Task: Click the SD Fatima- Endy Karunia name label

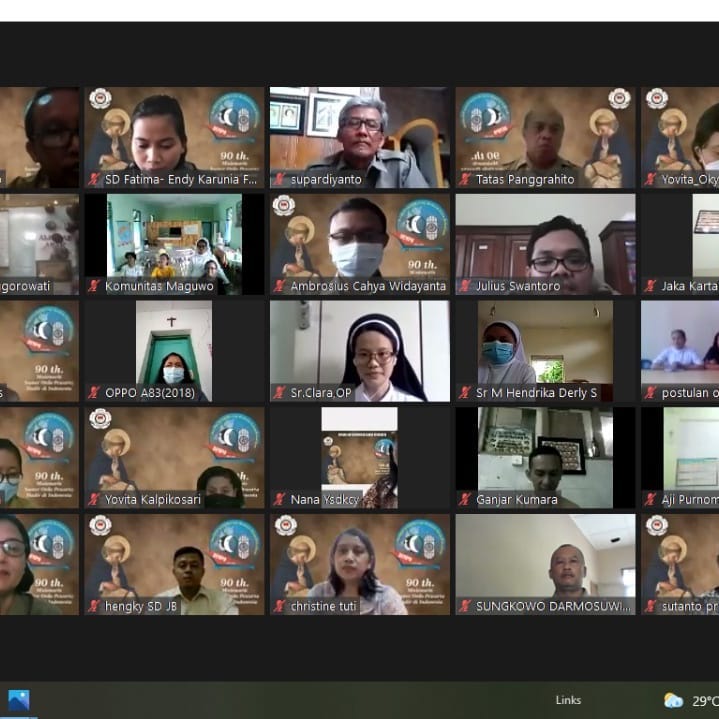Action: 181,180
